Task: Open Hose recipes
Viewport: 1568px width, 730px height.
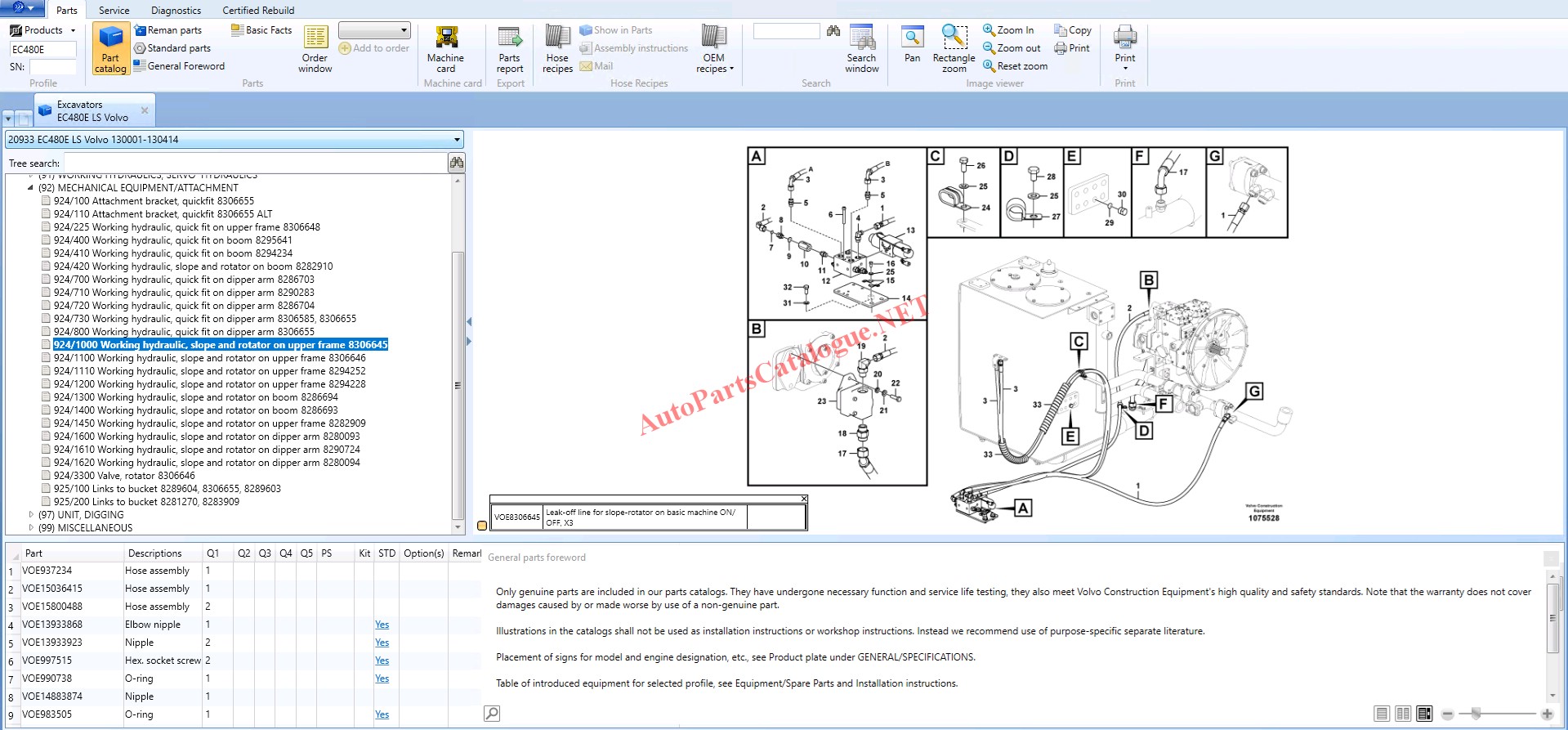Action: pyautogui.click(x=557, y=50)
